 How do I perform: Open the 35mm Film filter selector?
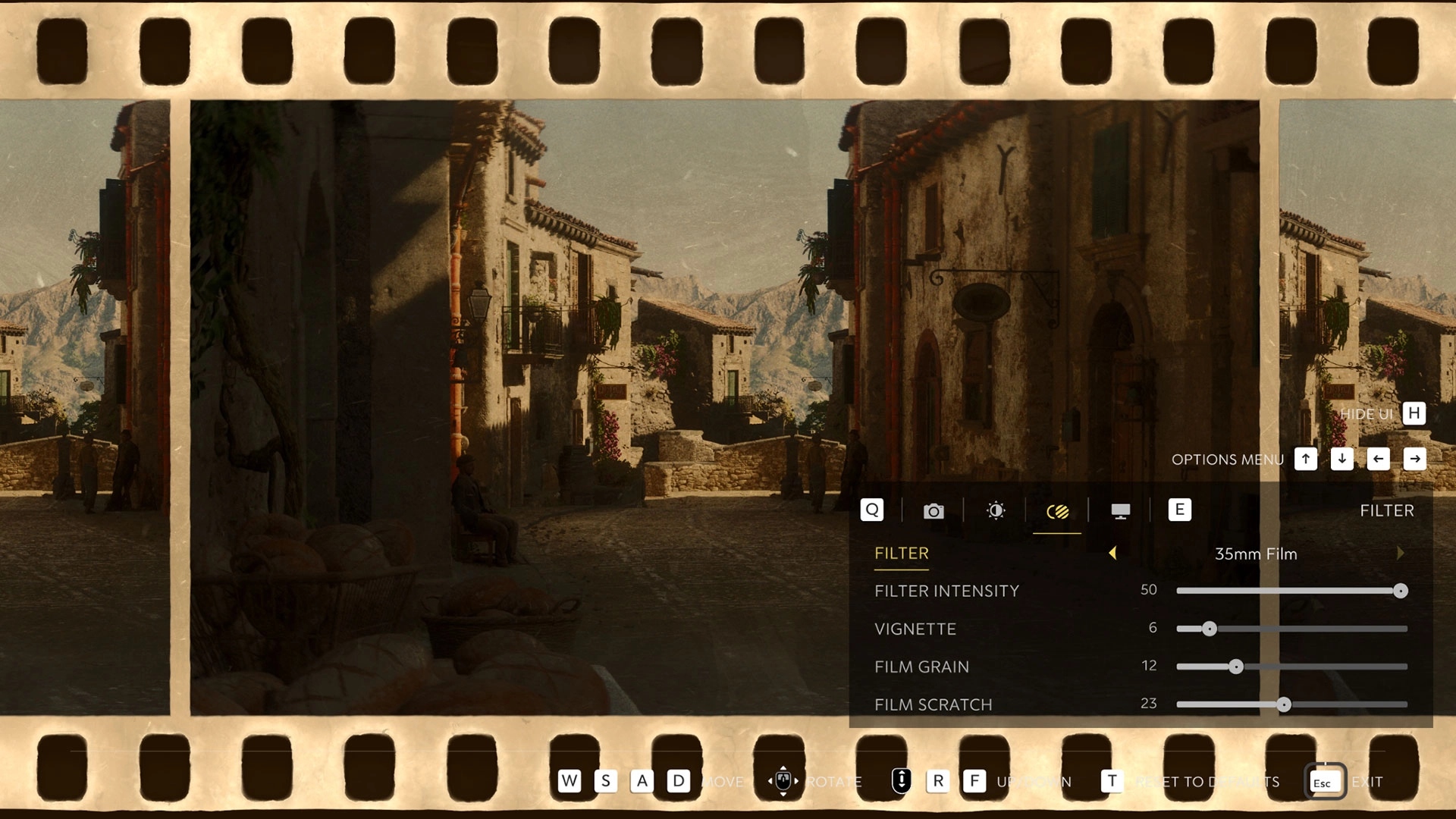point(1257,554)
